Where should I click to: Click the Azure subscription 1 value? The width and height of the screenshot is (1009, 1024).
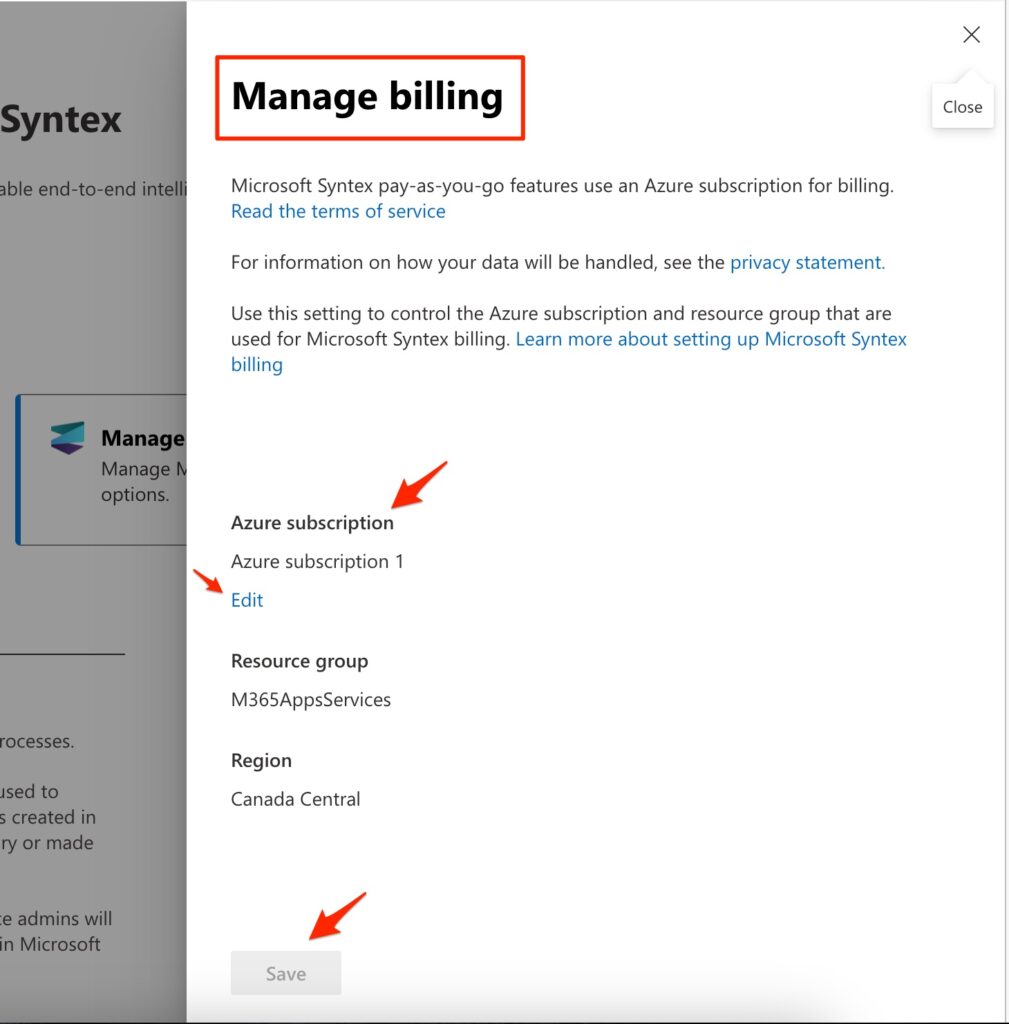(x=317, y=562)
